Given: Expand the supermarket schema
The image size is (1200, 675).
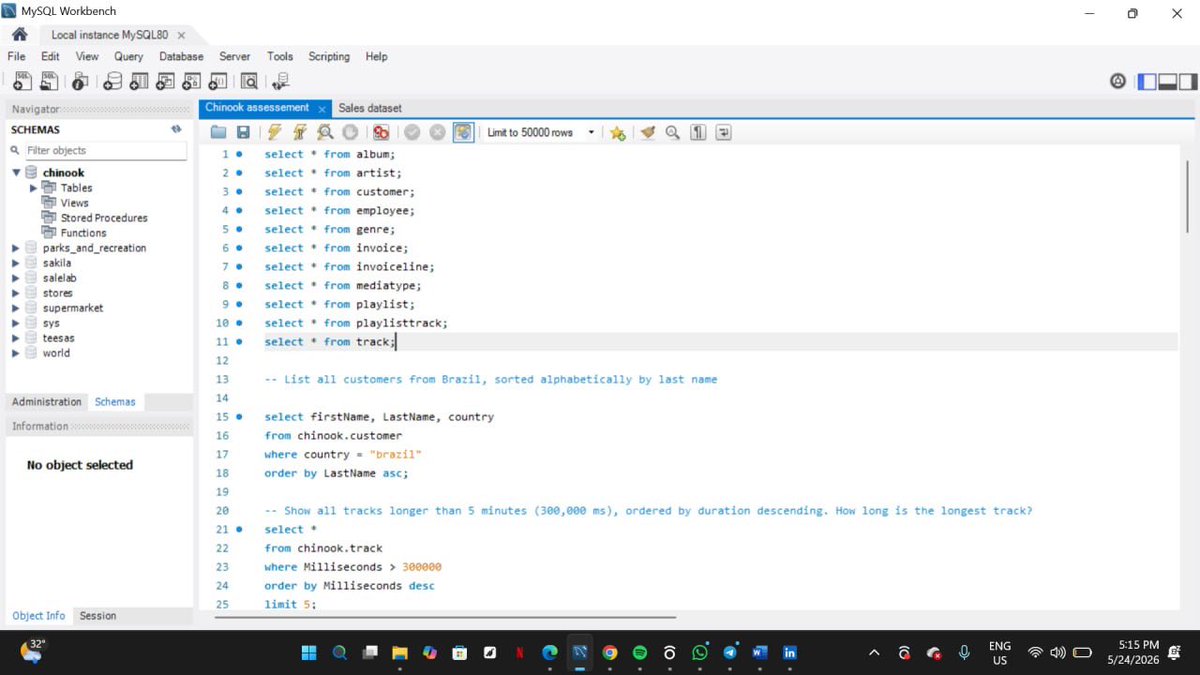Looking at the screenshot, I should click(x=16, y=308).
